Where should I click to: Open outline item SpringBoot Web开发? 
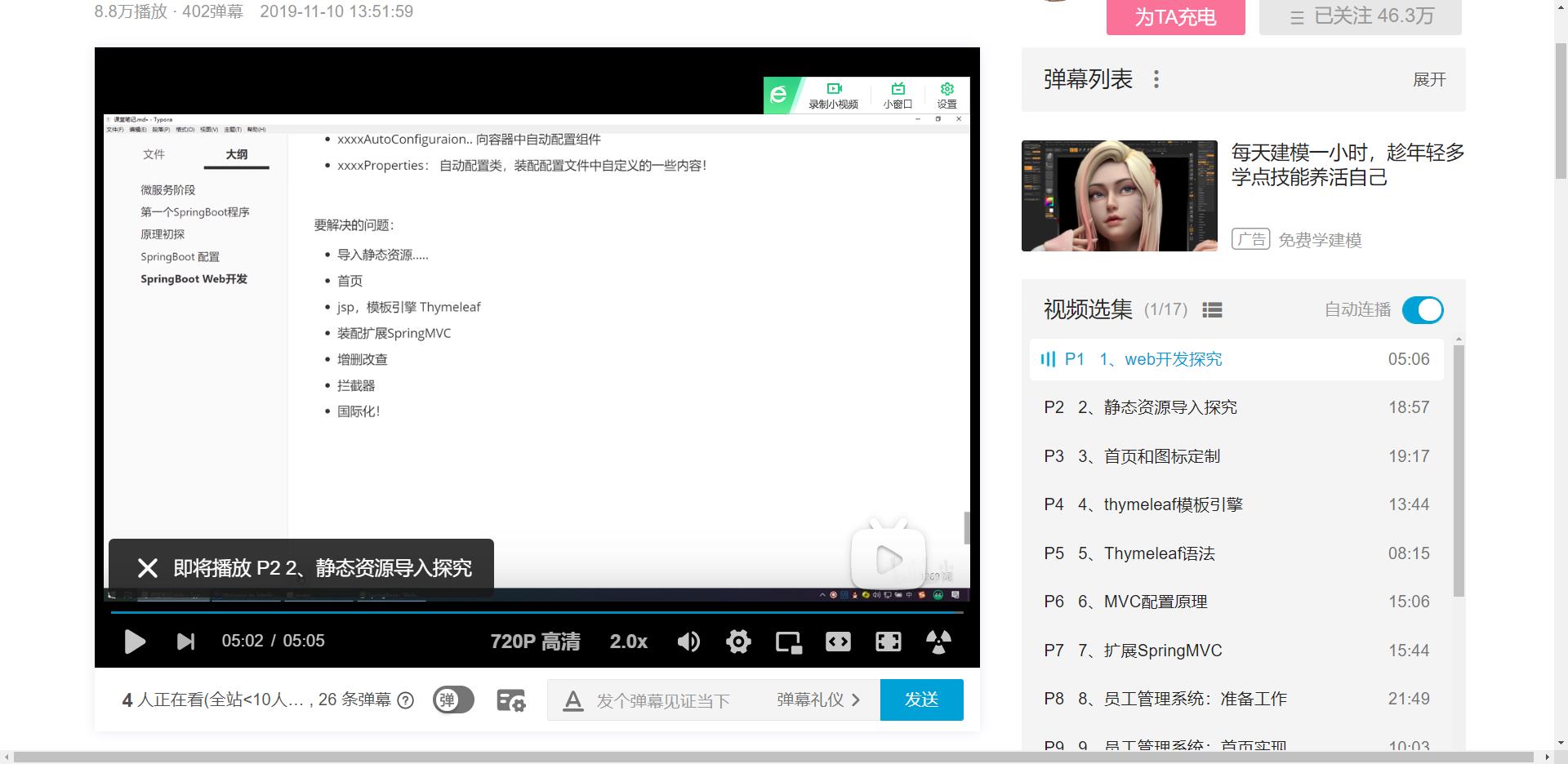point(194,279)
